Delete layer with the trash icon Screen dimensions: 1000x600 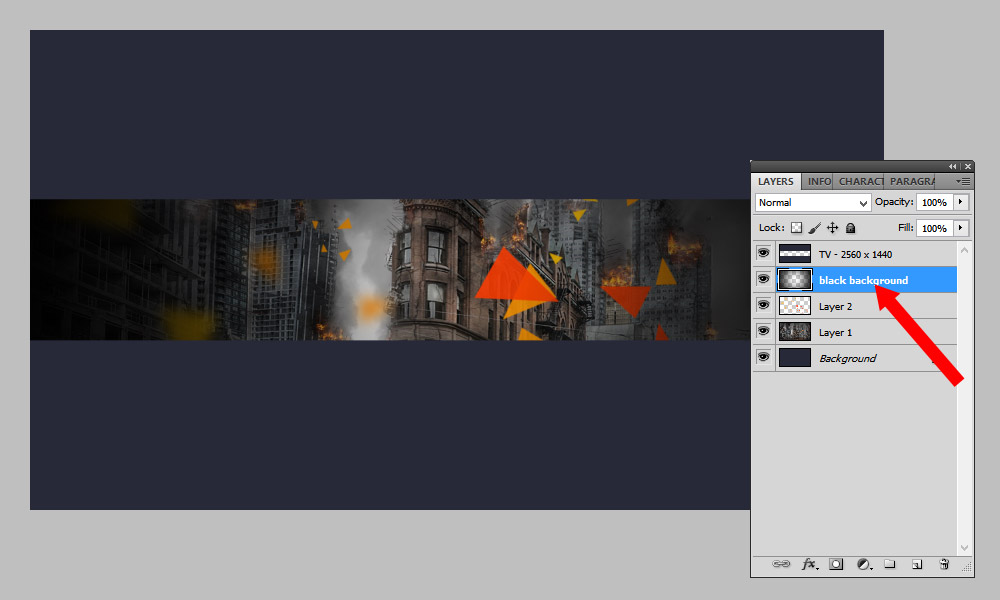[944, 564]
